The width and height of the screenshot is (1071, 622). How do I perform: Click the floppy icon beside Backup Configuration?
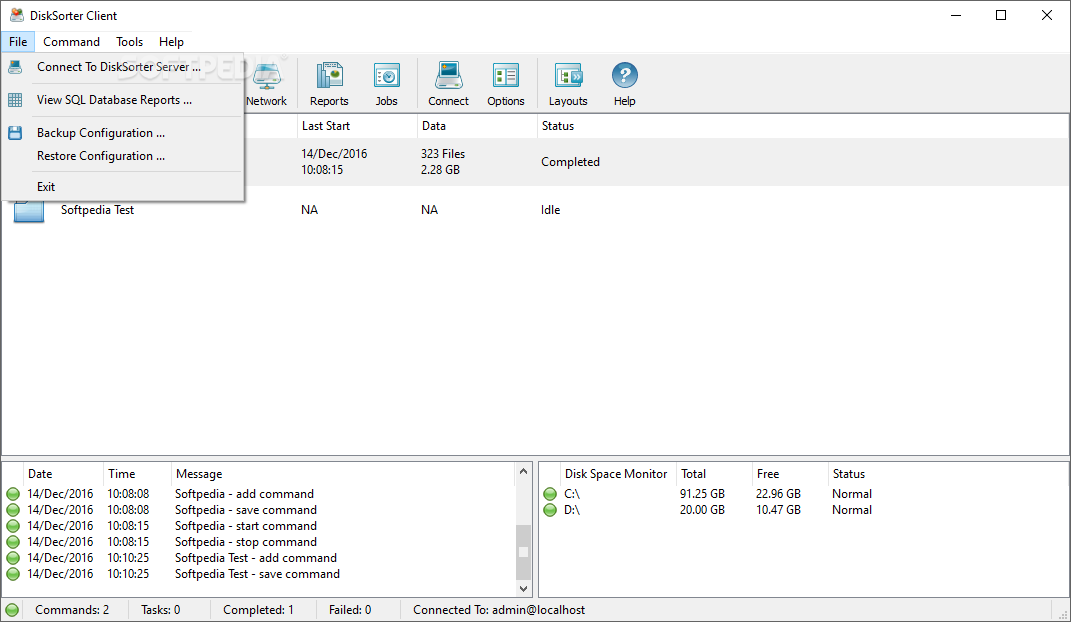coord(15,133)
